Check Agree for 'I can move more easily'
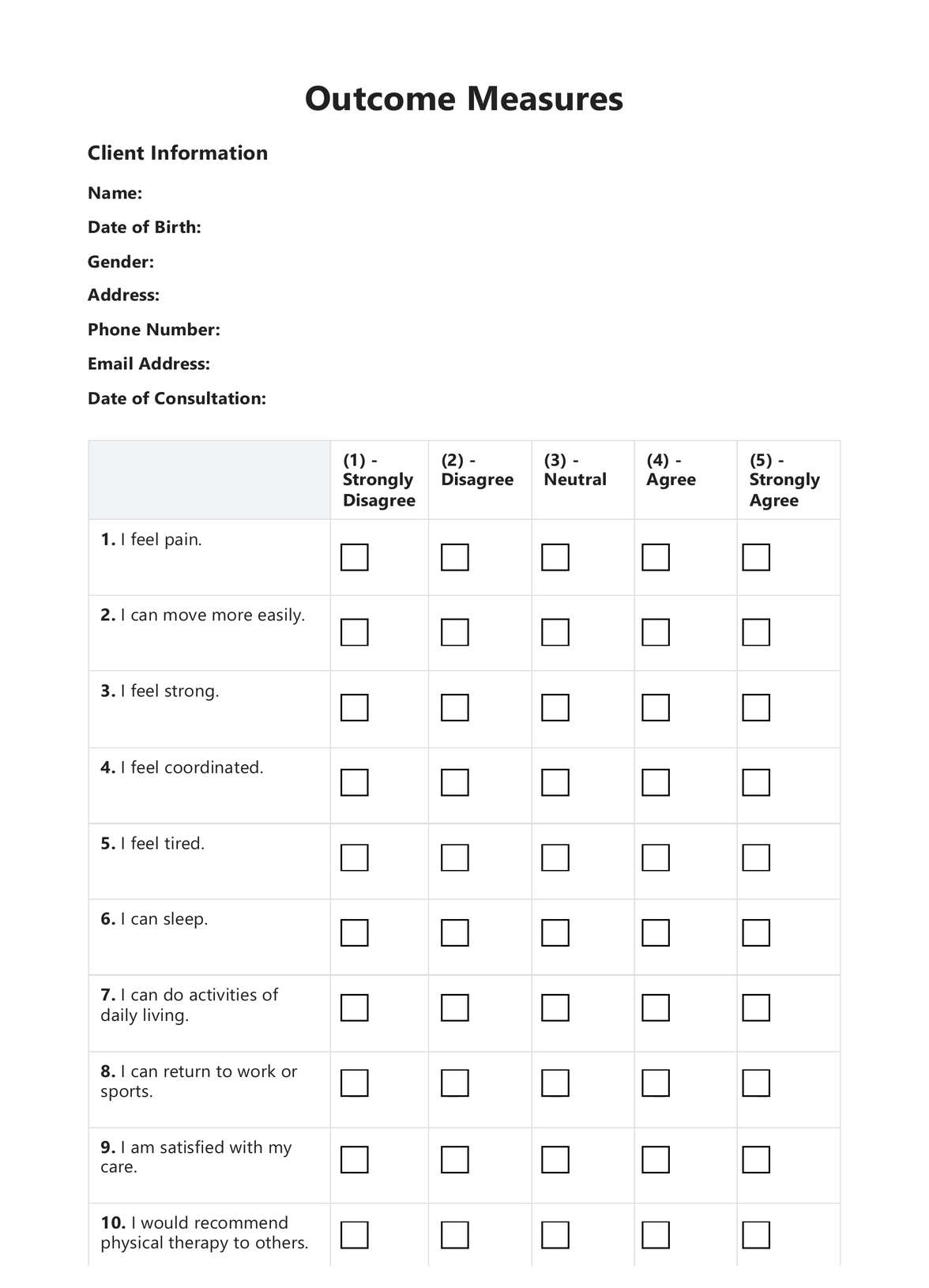 [x=656, y=632]
